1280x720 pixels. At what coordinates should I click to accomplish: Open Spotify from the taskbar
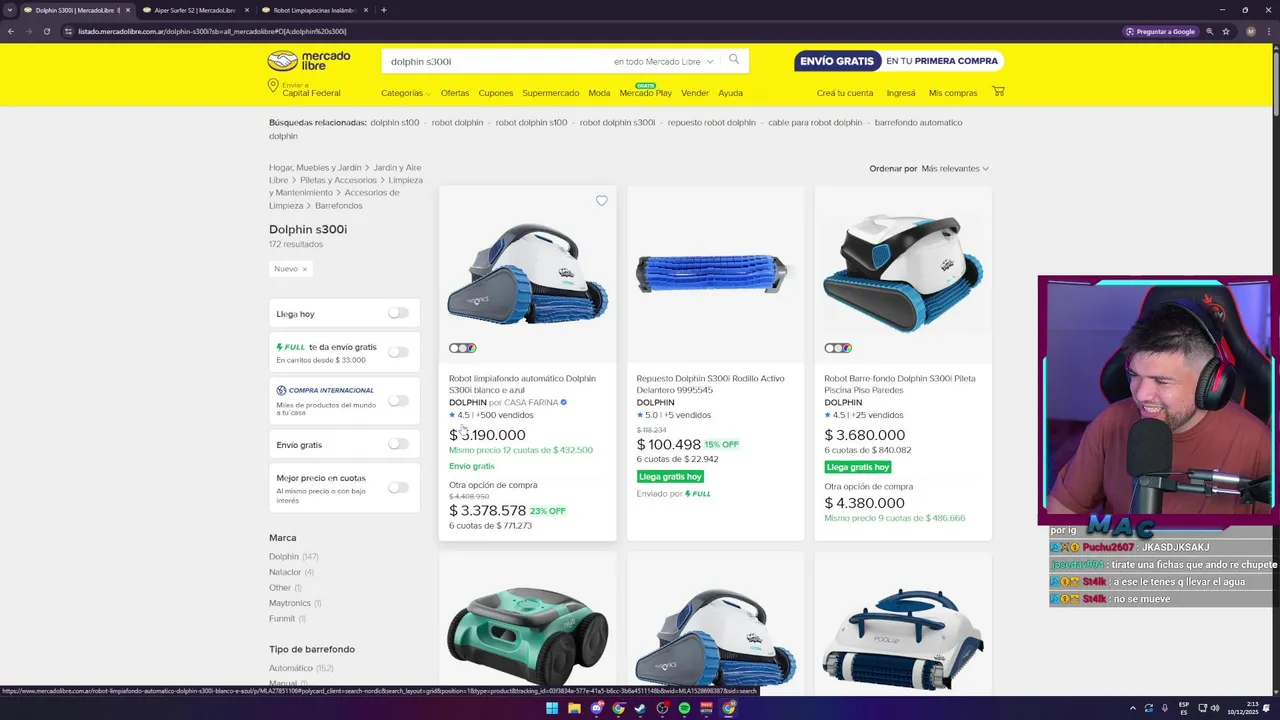coord(684,708)
